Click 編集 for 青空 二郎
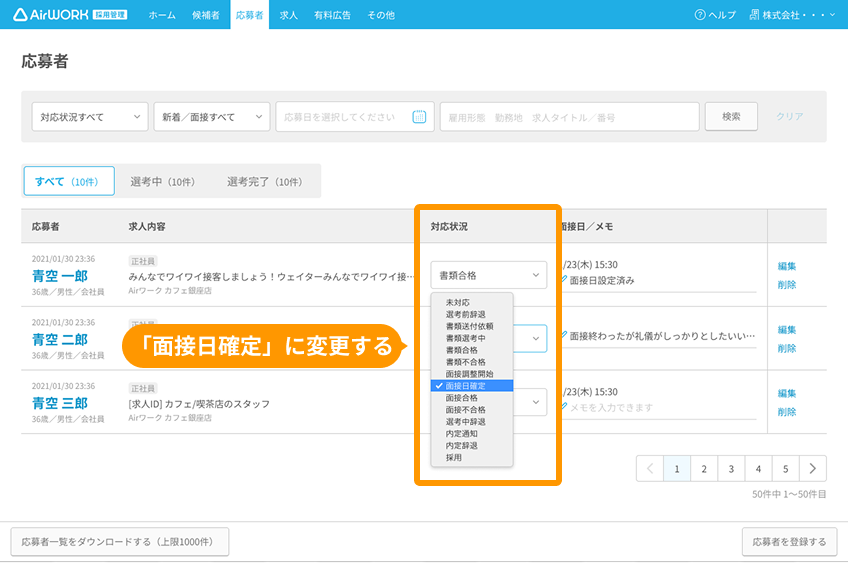 (787, 330)
